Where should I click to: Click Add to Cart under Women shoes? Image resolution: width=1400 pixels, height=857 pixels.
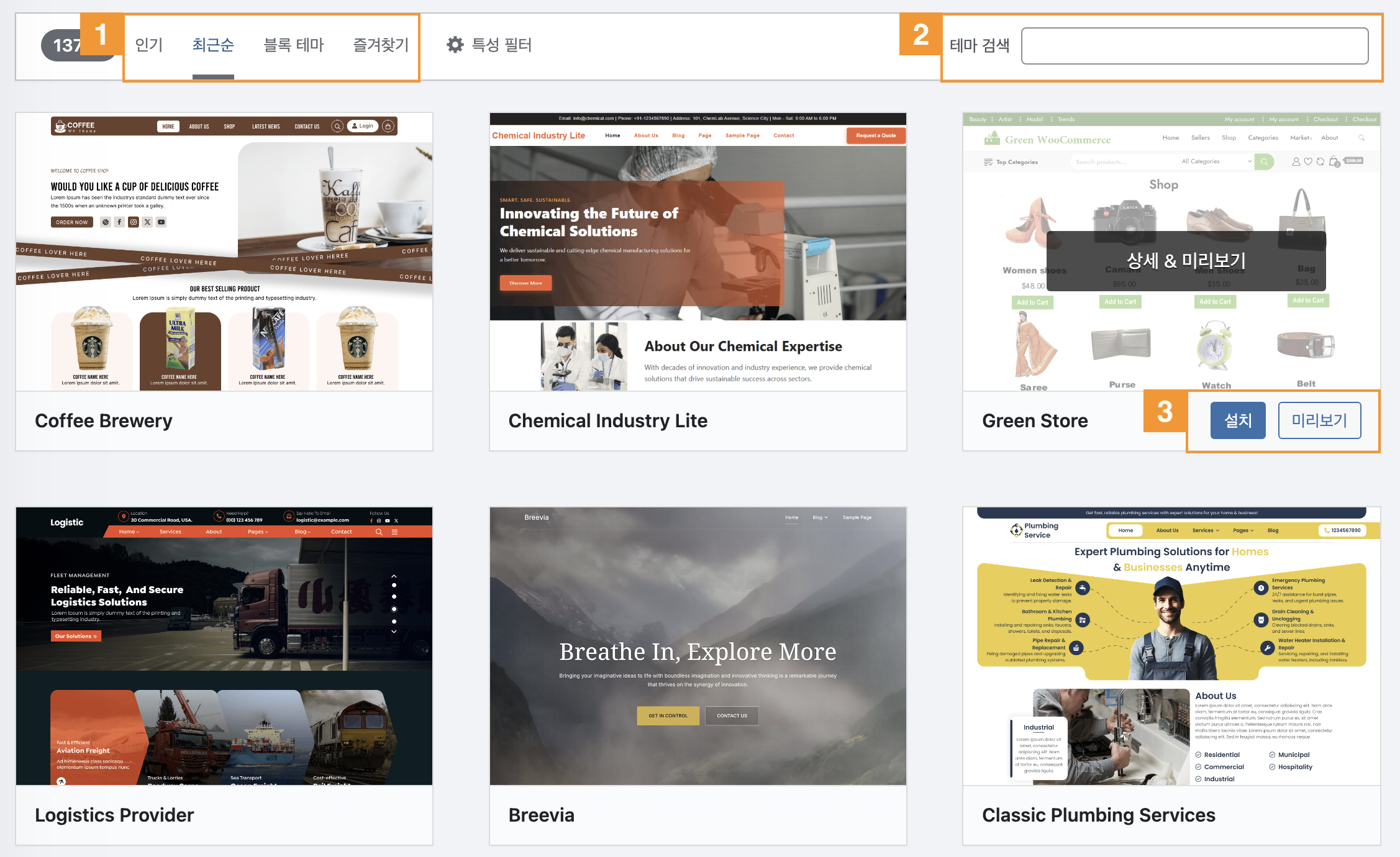pyautogui.click(x=1032, y=302)
